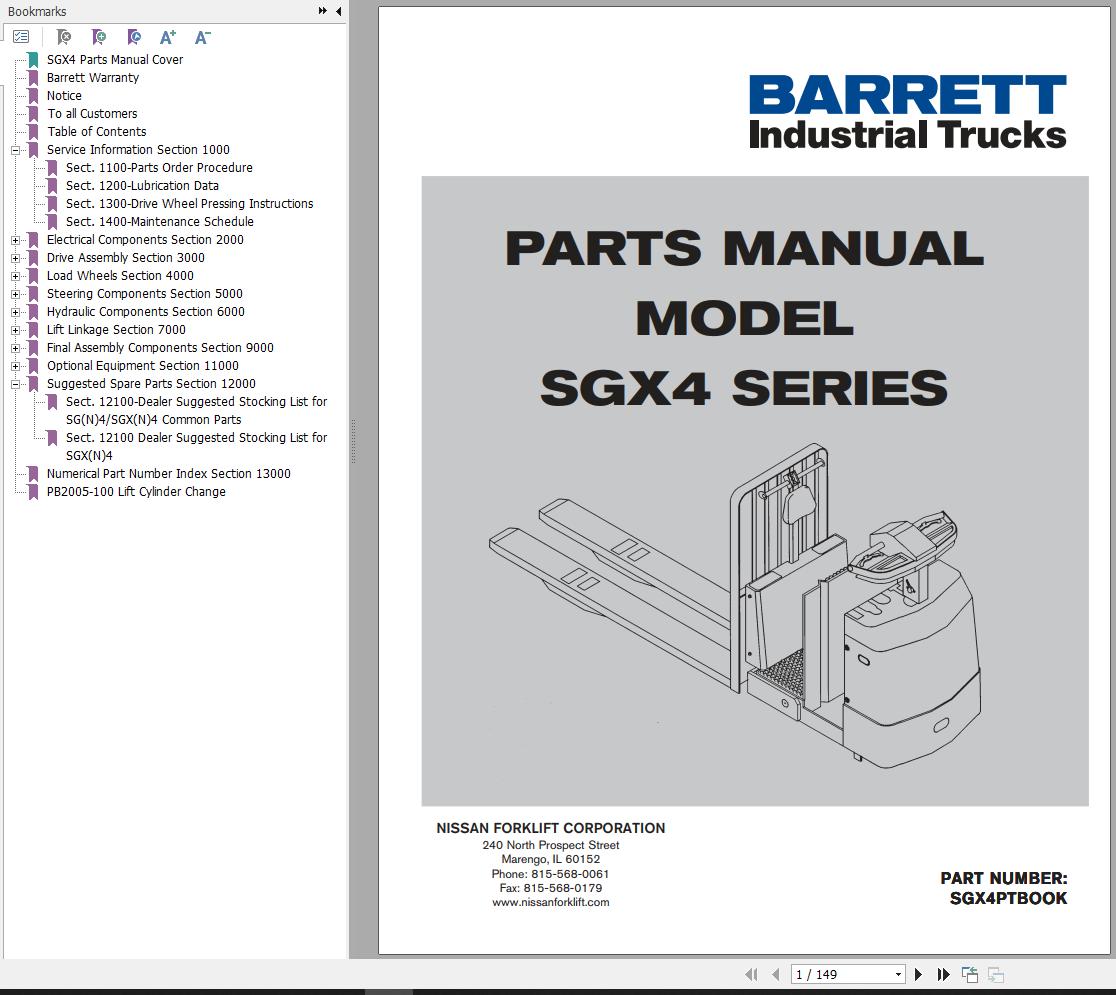Image resolution: width=1116 pixels, height=995 pixels.
Task: Decrease bookmark text size with A-
Action: click(x=202, y=37)
